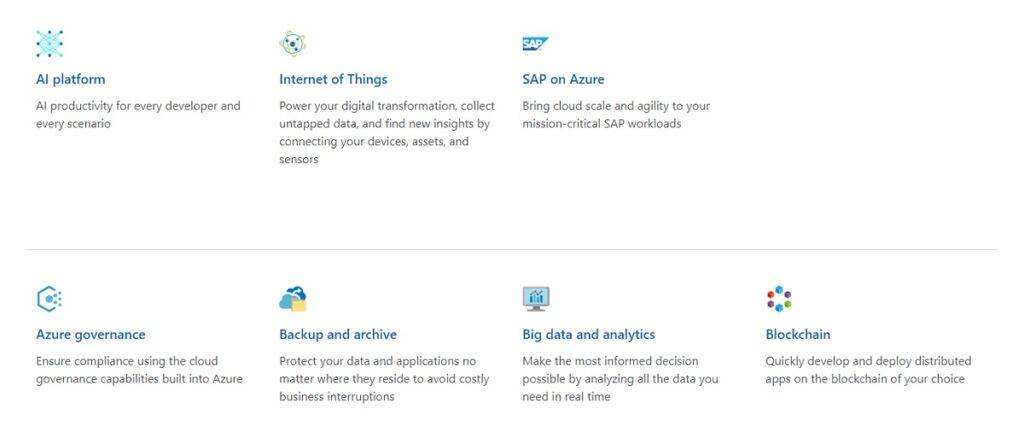Click the digital transformation description paragraph
Viewport: 1024px width, 431px height.
click(x=386, y=132)
